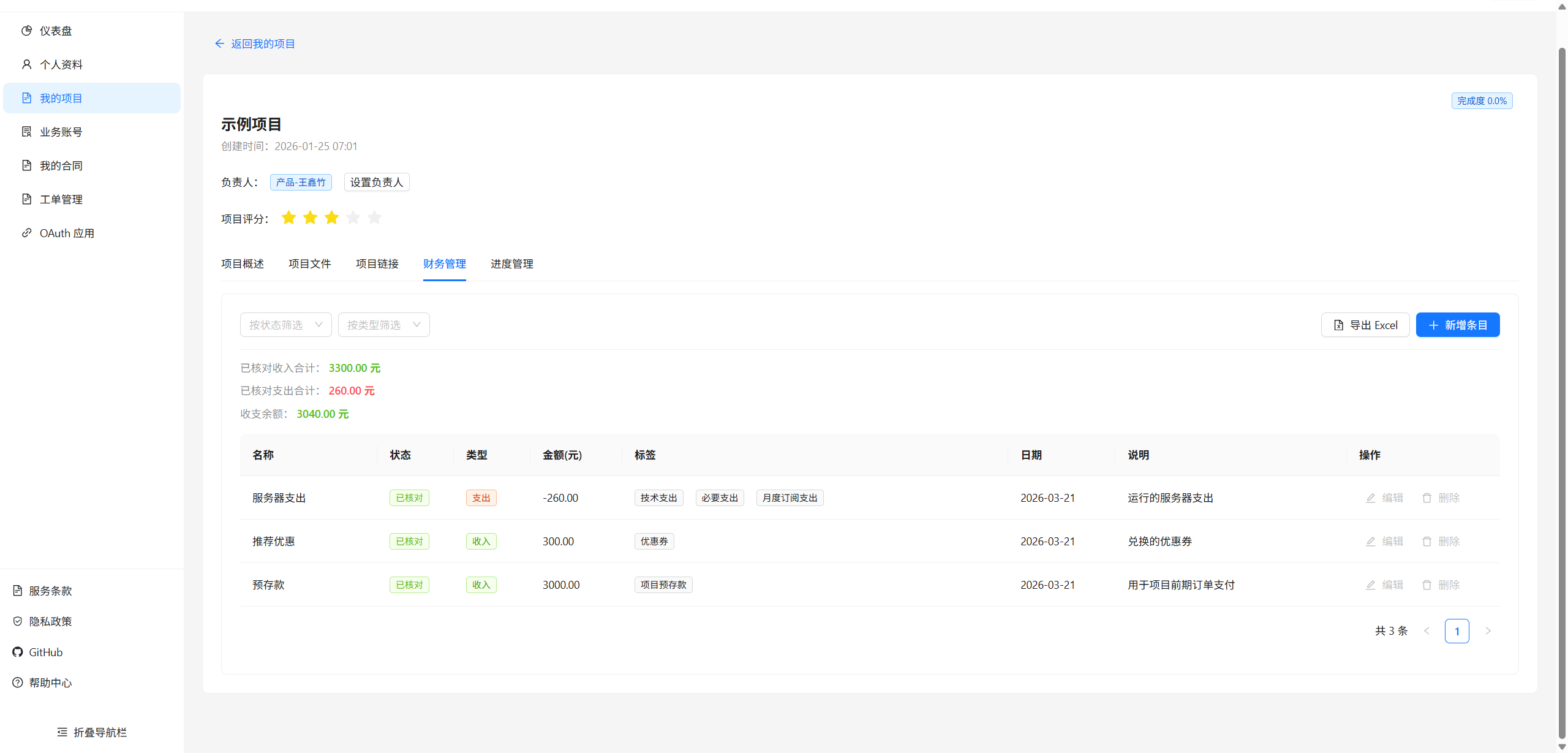The image size is (1568, 753).
Task: Collapse the navigation sidebar
Action: [92, 732]
